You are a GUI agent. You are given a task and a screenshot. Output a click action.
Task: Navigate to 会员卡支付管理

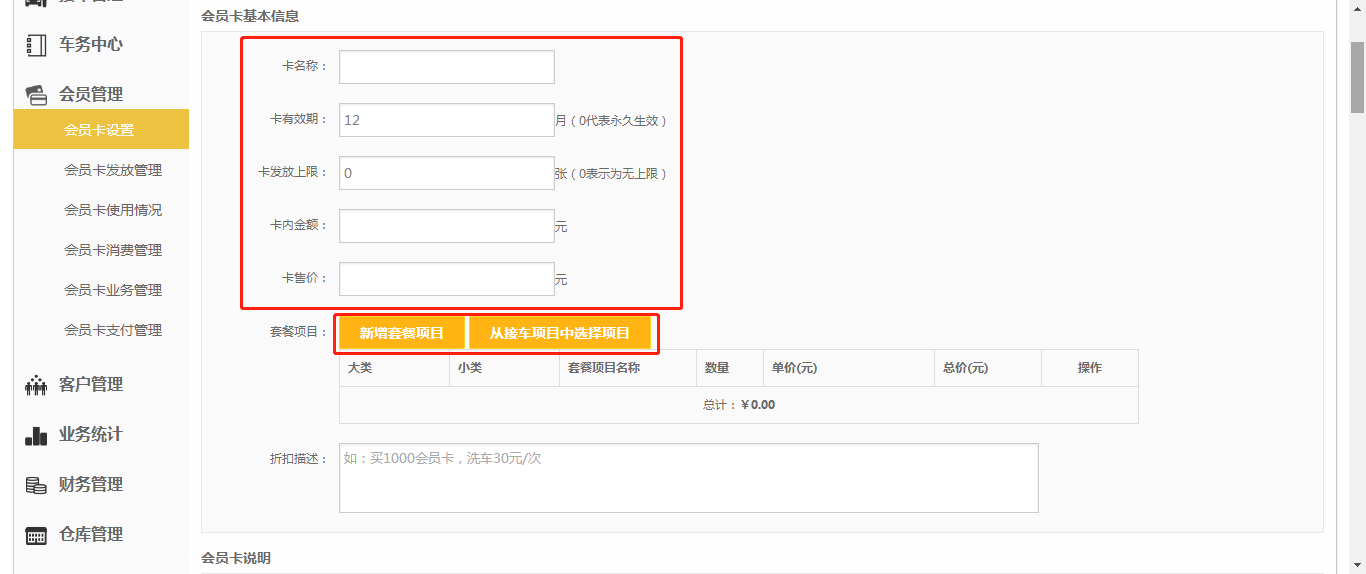pos(113,330)
